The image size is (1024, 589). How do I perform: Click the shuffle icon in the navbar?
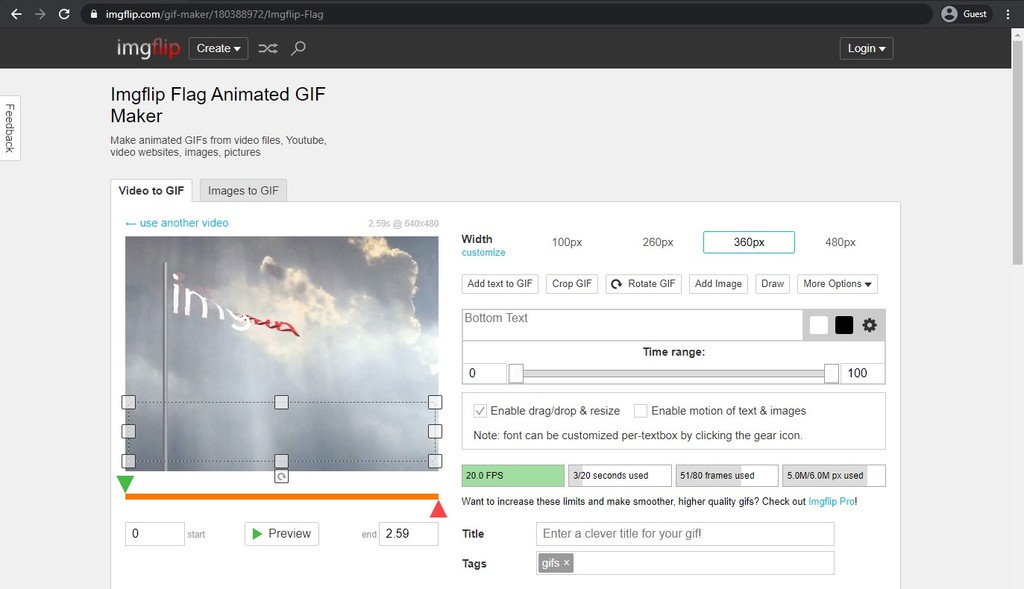pyautogui.click(x=267, y=48)
